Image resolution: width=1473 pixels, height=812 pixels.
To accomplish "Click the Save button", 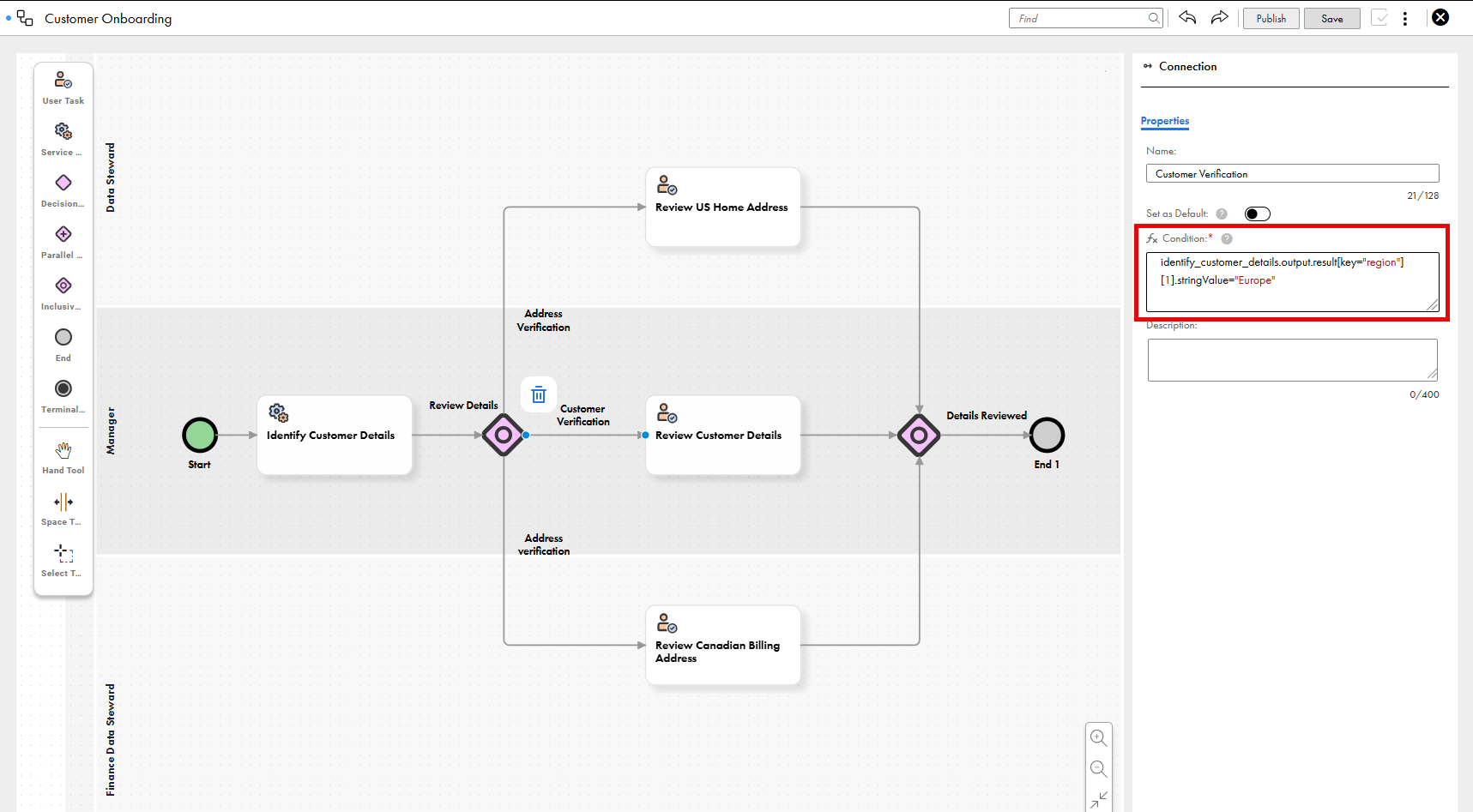I will (1331, 18).
